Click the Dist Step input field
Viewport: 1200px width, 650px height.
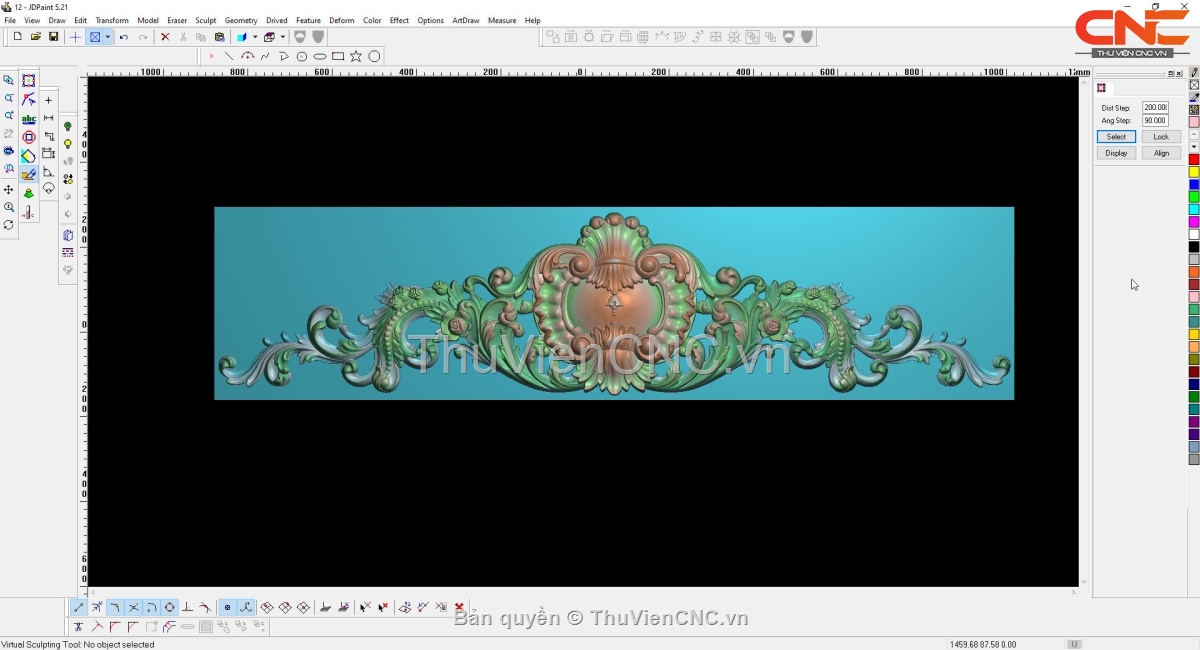pos(1155,107)
